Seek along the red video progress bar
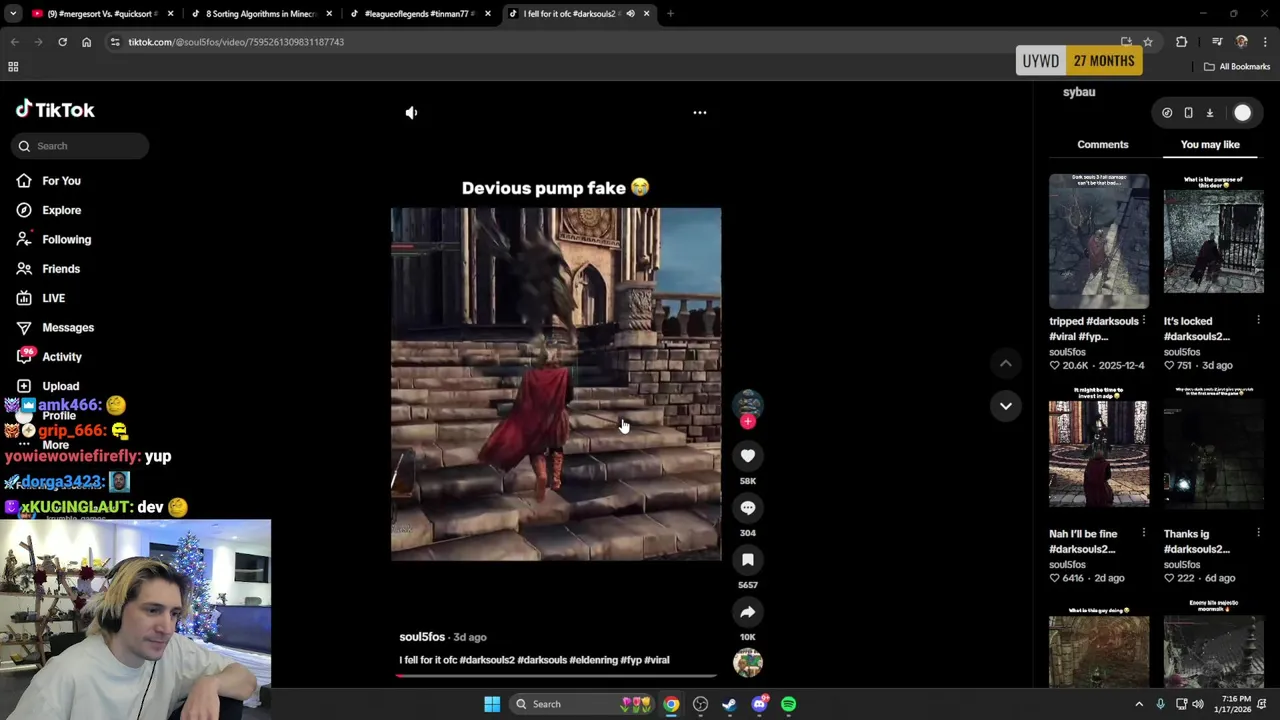The height and width of the screenshot is (720, 1280). (556, 676)
